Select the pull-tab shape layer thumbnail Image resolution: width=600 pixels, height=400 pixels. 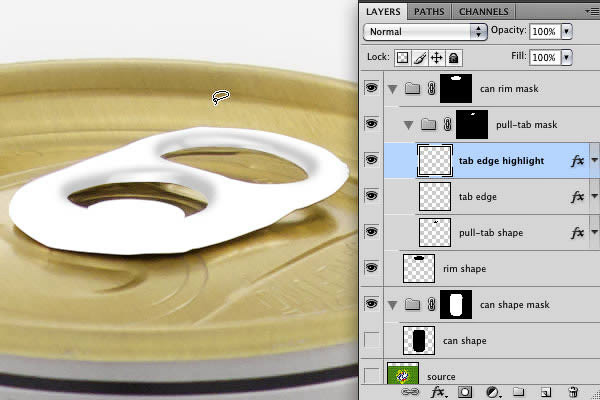pos(435,233)
